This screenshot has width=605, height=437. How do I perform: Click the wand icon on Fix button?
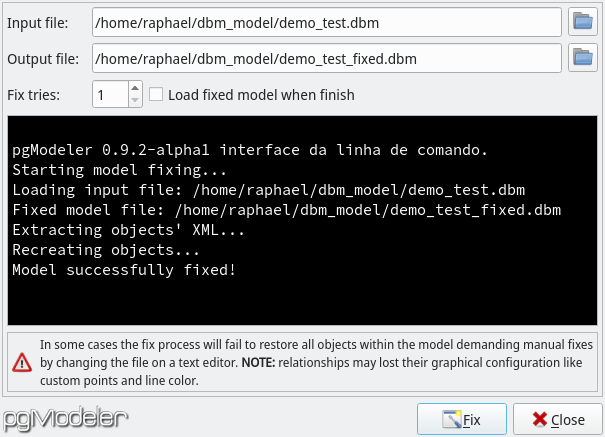click(452, 419)
